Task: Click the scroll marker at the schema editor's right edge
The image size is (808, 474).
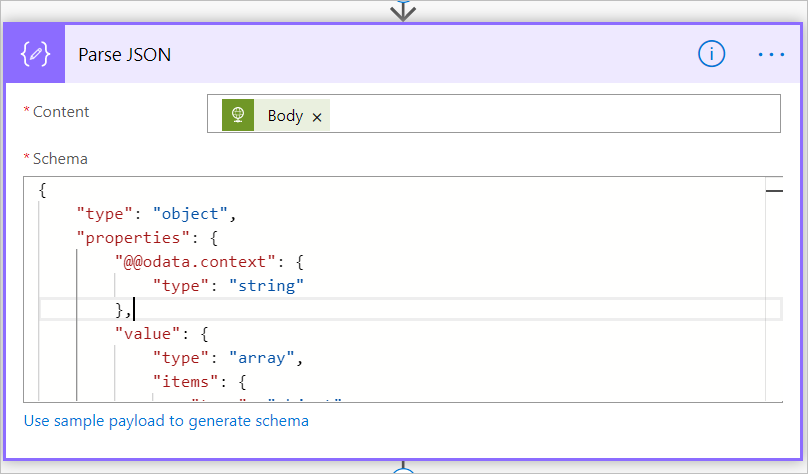Action: [x=773, y=188]
